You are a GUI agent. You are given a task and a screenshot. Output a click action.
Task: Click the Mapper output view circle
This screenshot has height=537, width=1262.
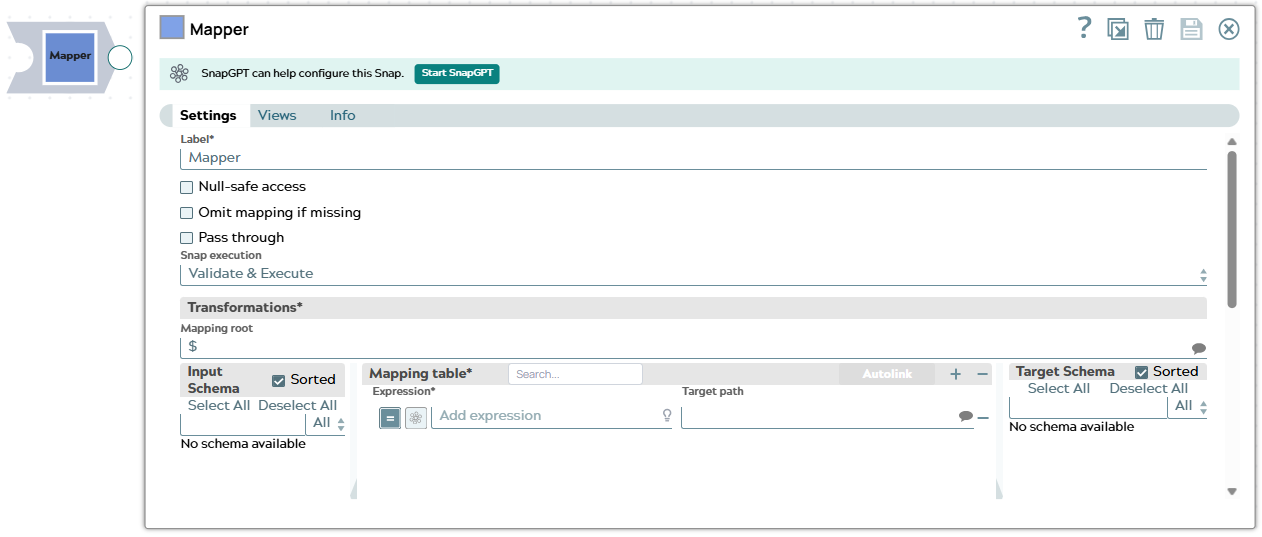tap(120, 57)
